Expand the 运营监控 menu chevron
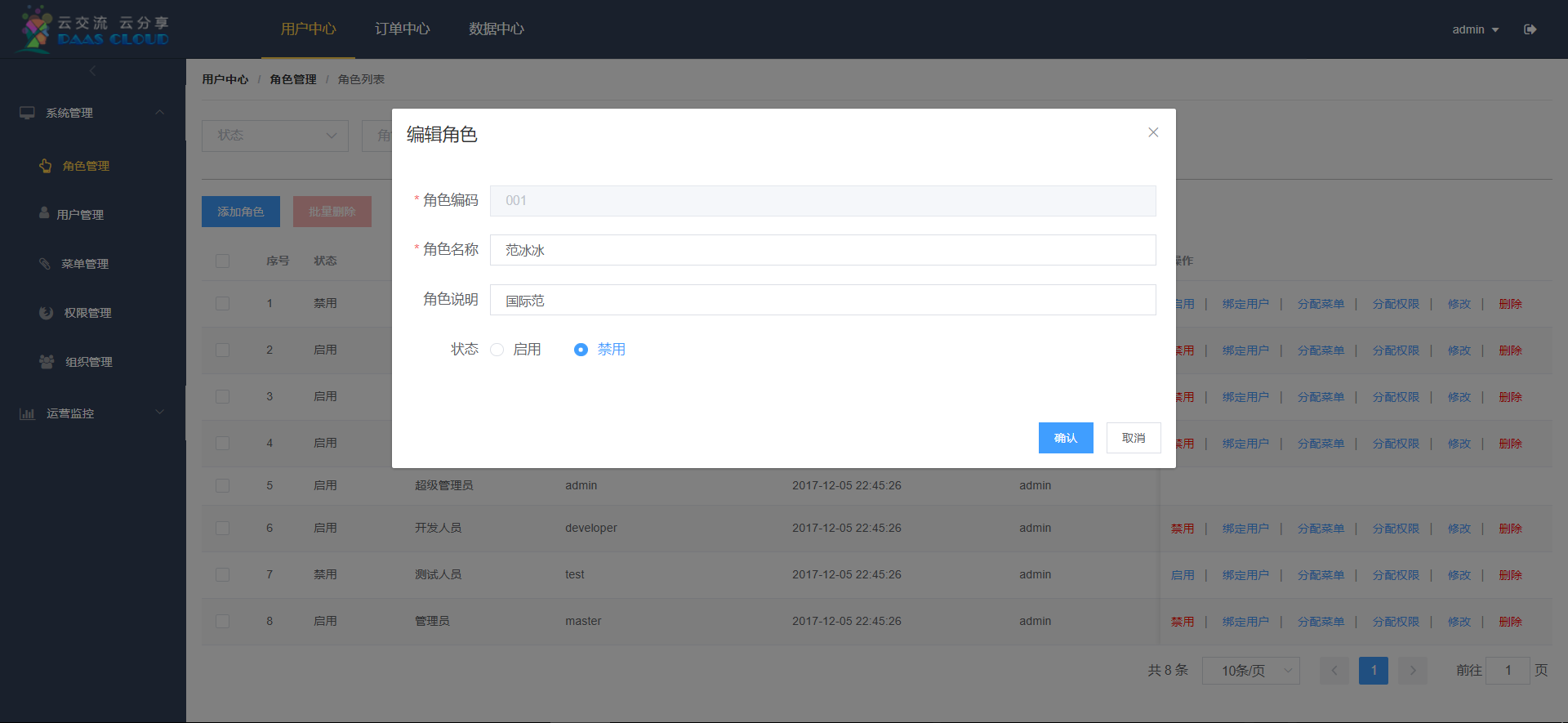The image size is (1568, 723). pos(160,413)
